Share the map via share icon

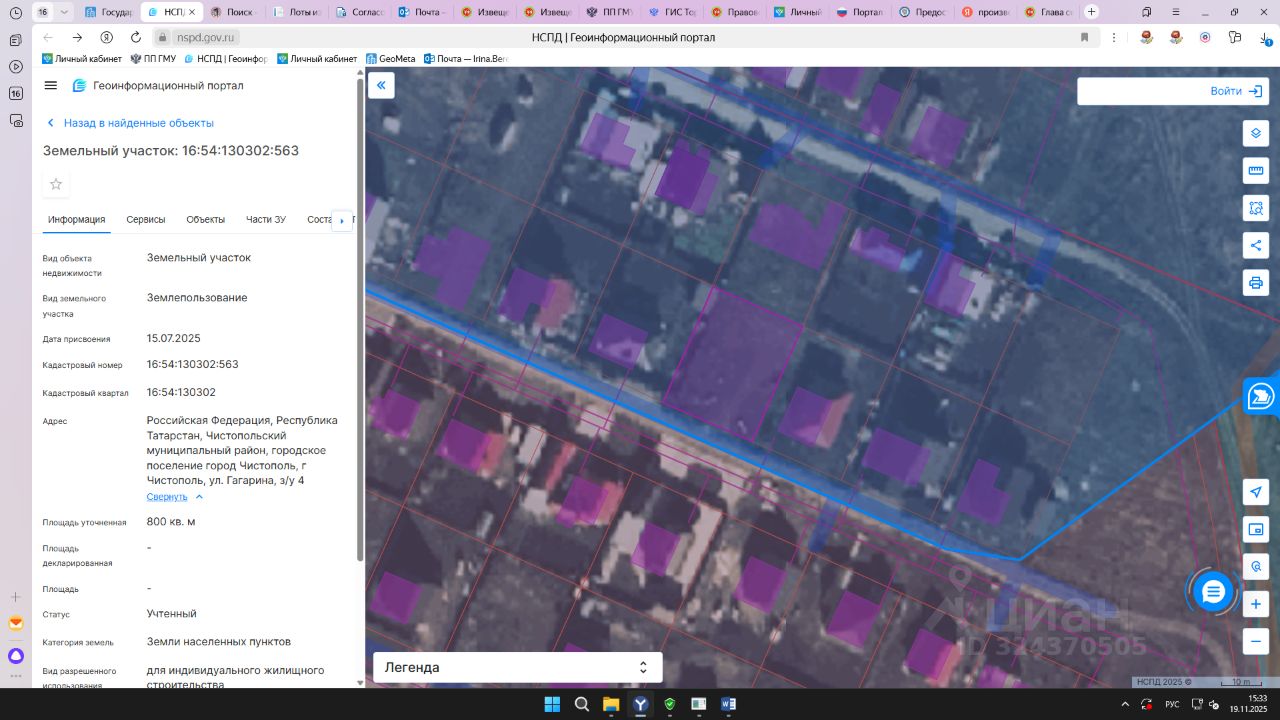coord(1256,245)
